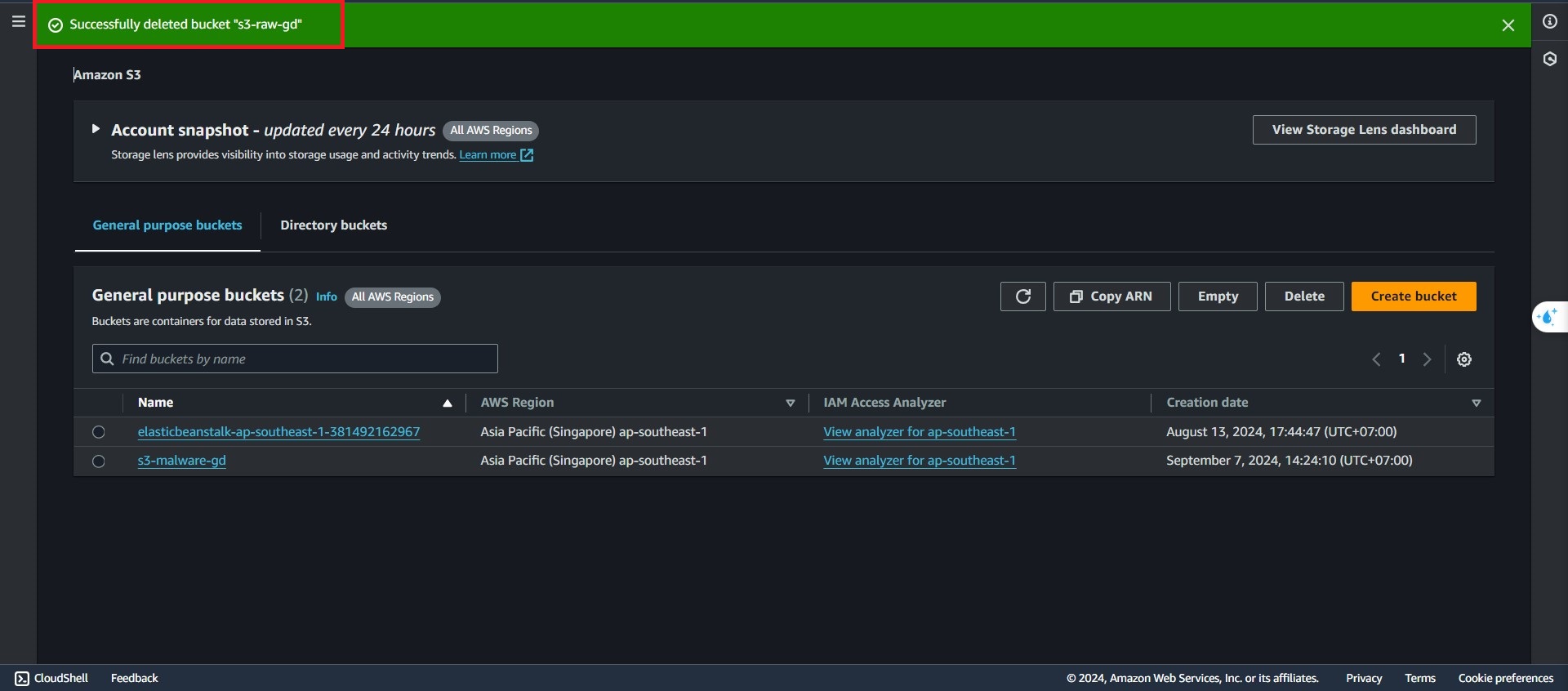Select the elasticbeanstalk bucket radio button

pos(99,432)
